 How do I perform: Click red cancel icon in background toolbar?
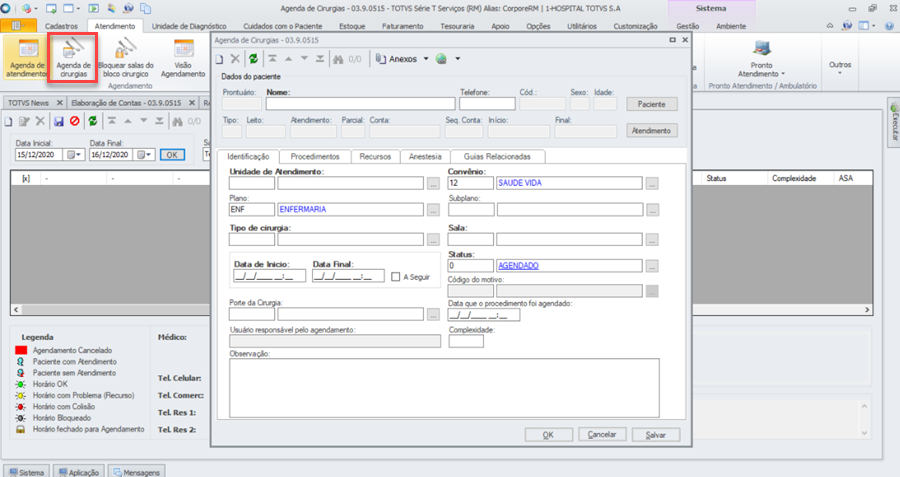pos(75,121)
